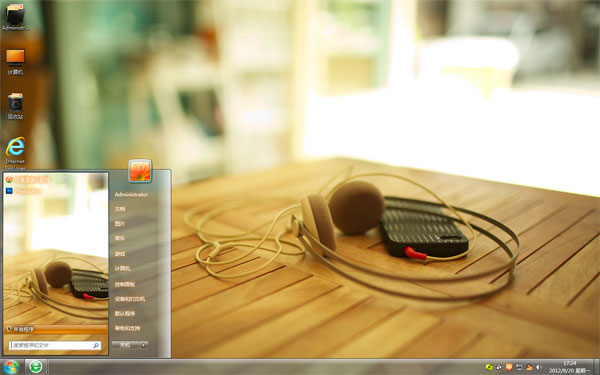Open 计算机 in Start menu

tap(122, 269)
